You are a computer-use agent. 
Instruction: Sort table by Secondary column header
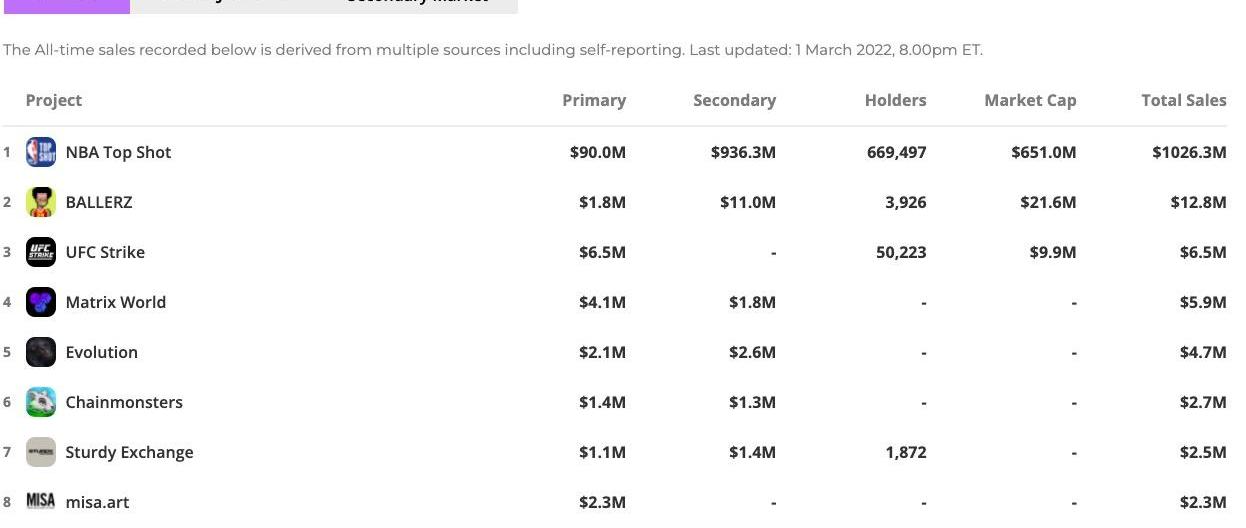click(734, 100)
